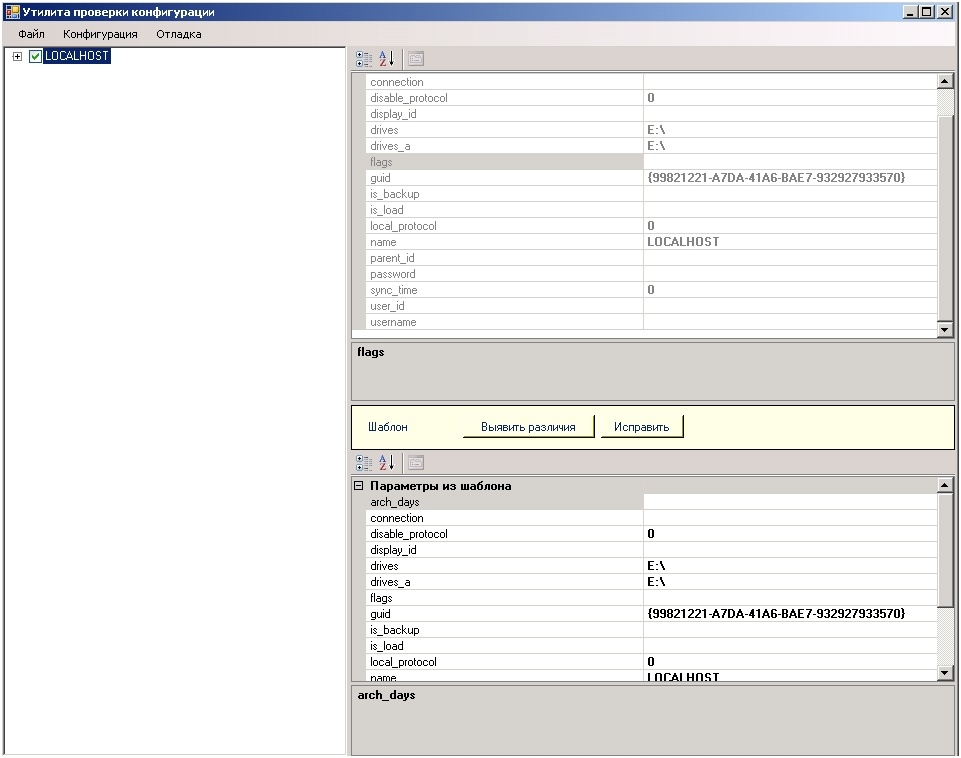Image resolution: width=961 pixels, height=758 pixels.
Task: Select 'is_load' row in upper grid
Action: (651, 210)
